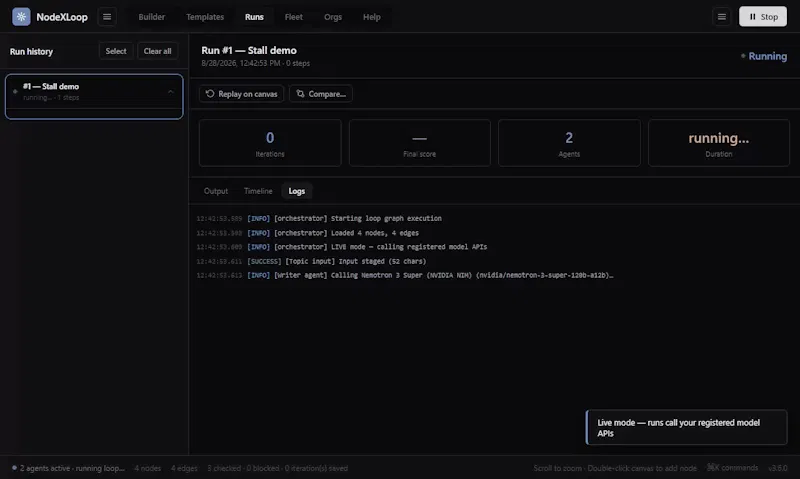Viewport: 800px width, 479px height.
Task: Open the Orgs tab
Action: [x=333, y=17]
